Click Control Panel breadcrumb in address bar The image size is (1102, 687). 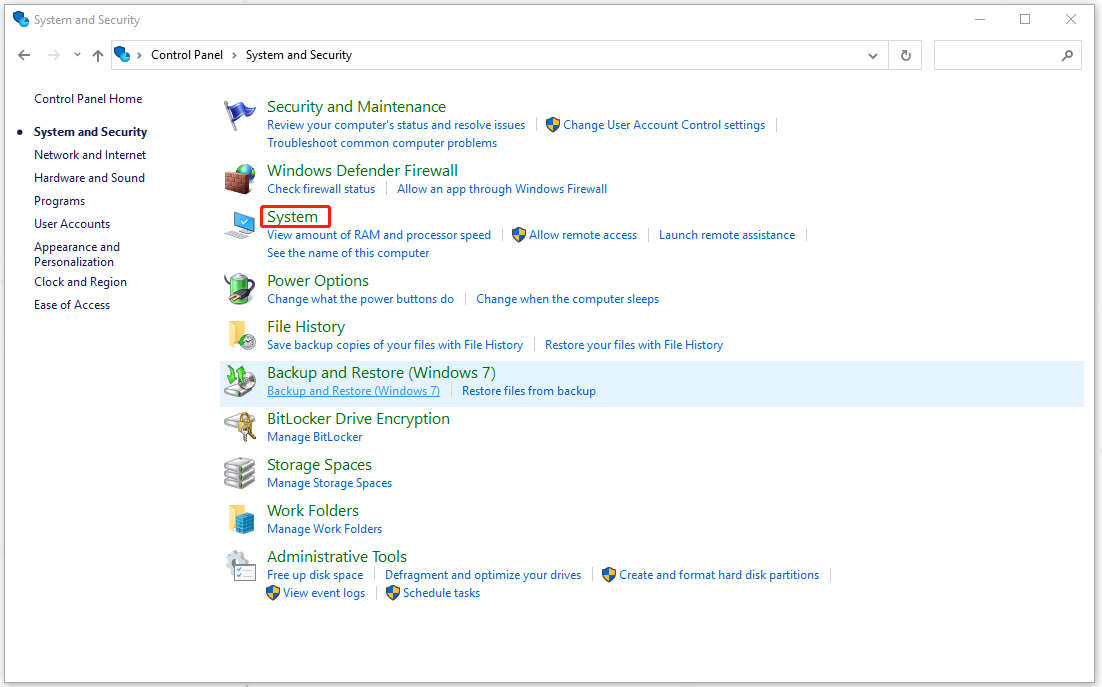187,55
